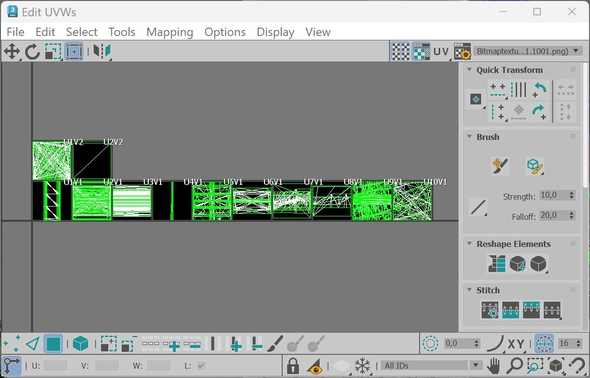Click the Mirror horizontal icon

point(102,51)
